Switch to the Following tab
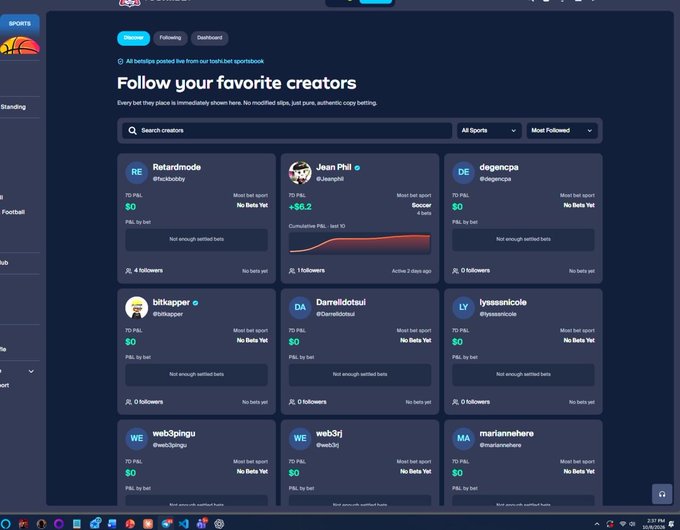This screenshot has width=680, height=530. [170, 38]
